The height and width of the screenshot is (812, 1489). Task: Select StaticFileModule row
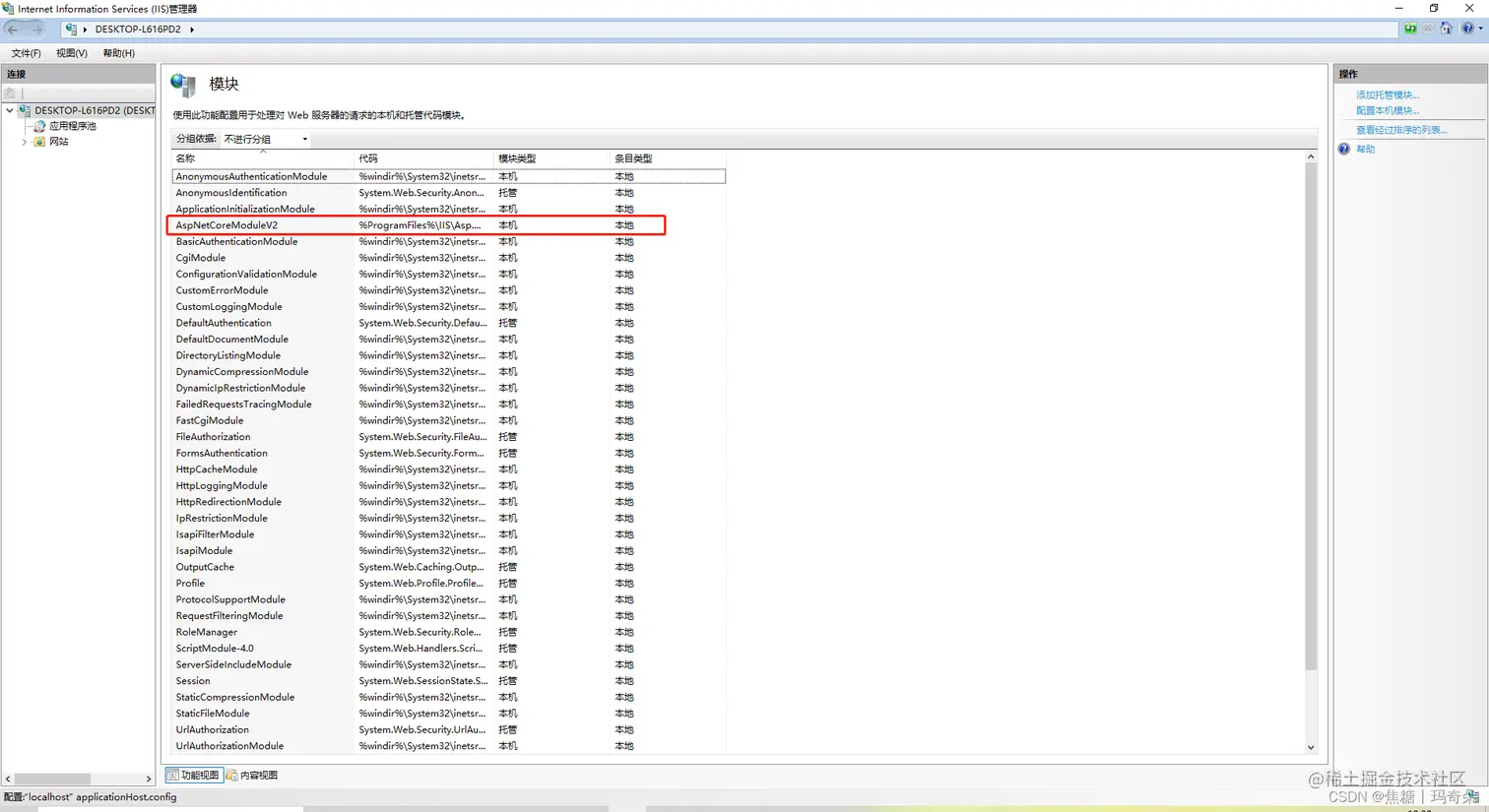(449, 714)
